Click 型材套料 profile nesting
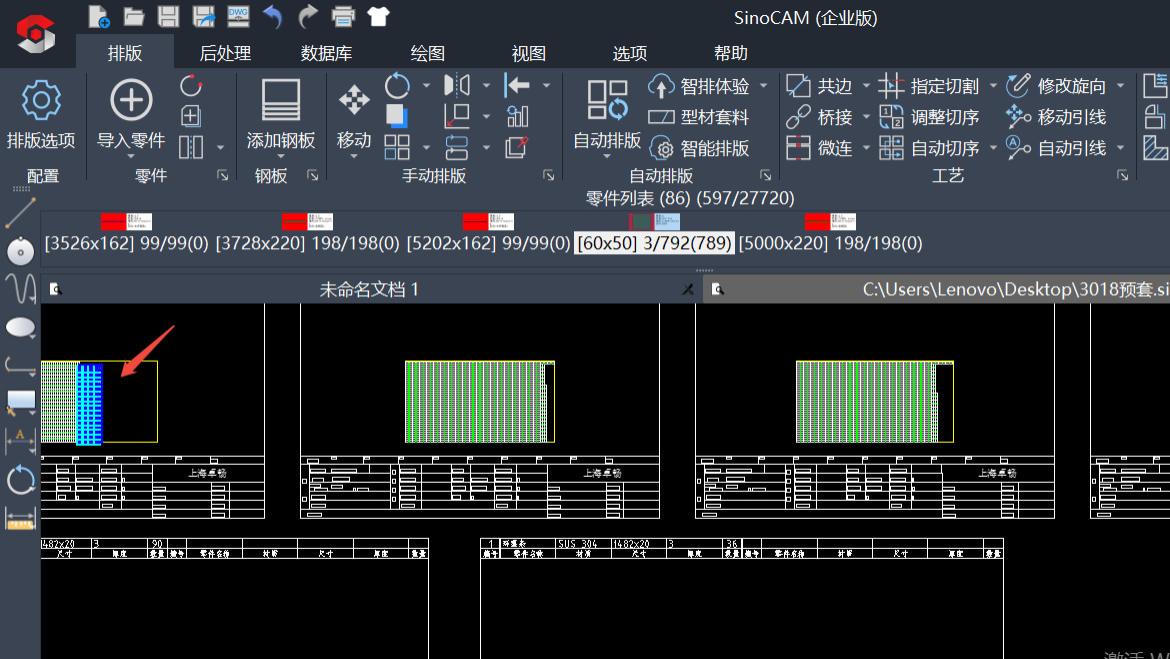This screenshot has height=659, width=1170. (x=698, y=117)
